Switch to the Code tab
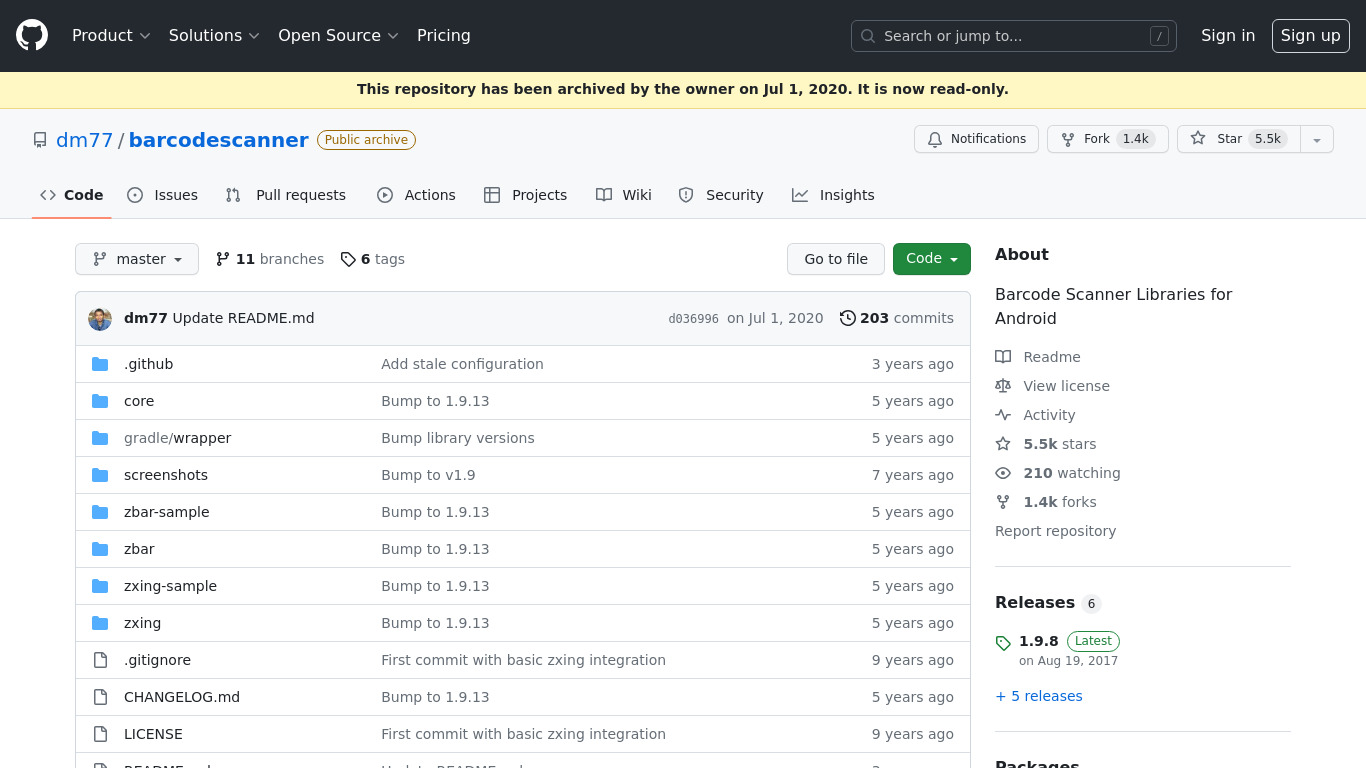This screenshot has height=768, width=1366. 71,195
